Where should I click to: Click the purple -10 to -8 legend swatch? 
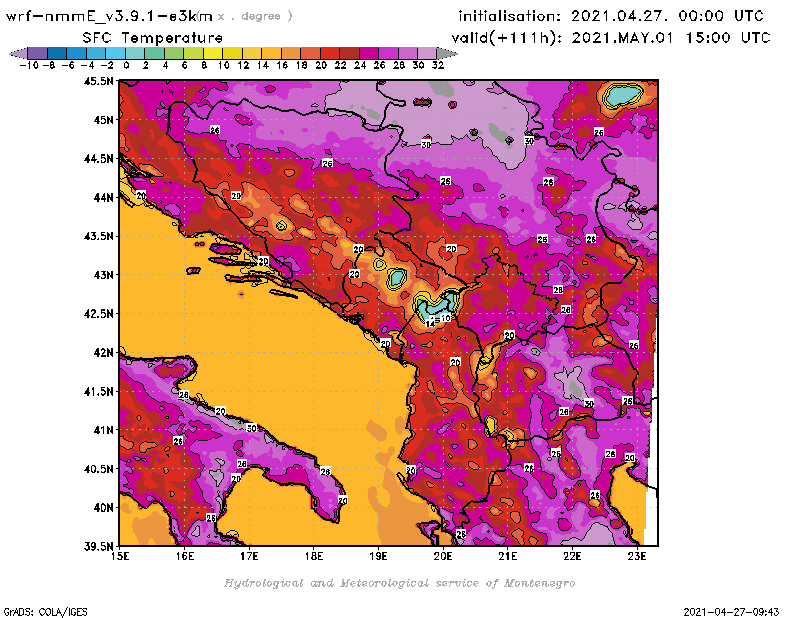click(x=38, y=53)
